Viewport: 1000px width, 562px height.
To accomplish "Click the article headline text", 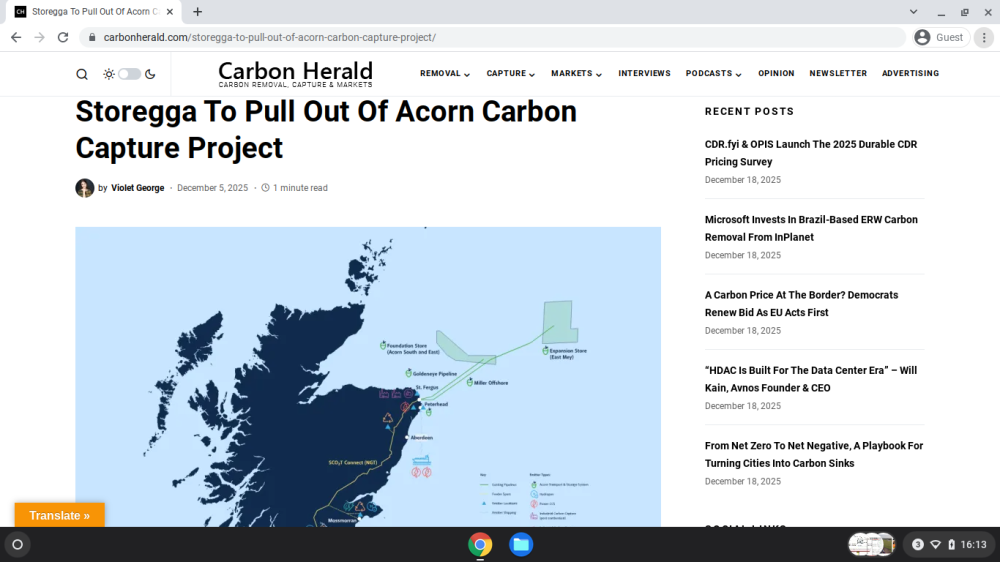I will click(x=326, y=129).
